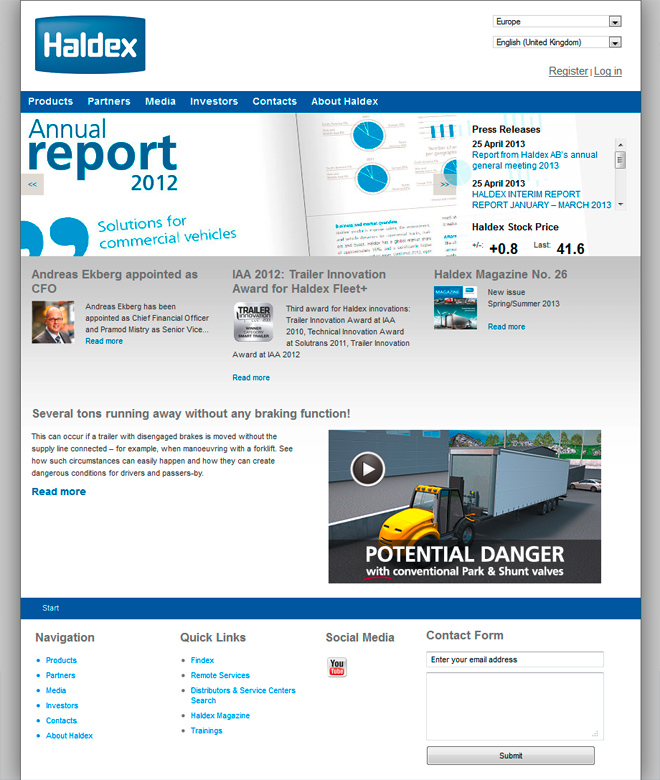Click the Press Releases heading
This screenshot has height=780, width=660.
pos(506,129)
